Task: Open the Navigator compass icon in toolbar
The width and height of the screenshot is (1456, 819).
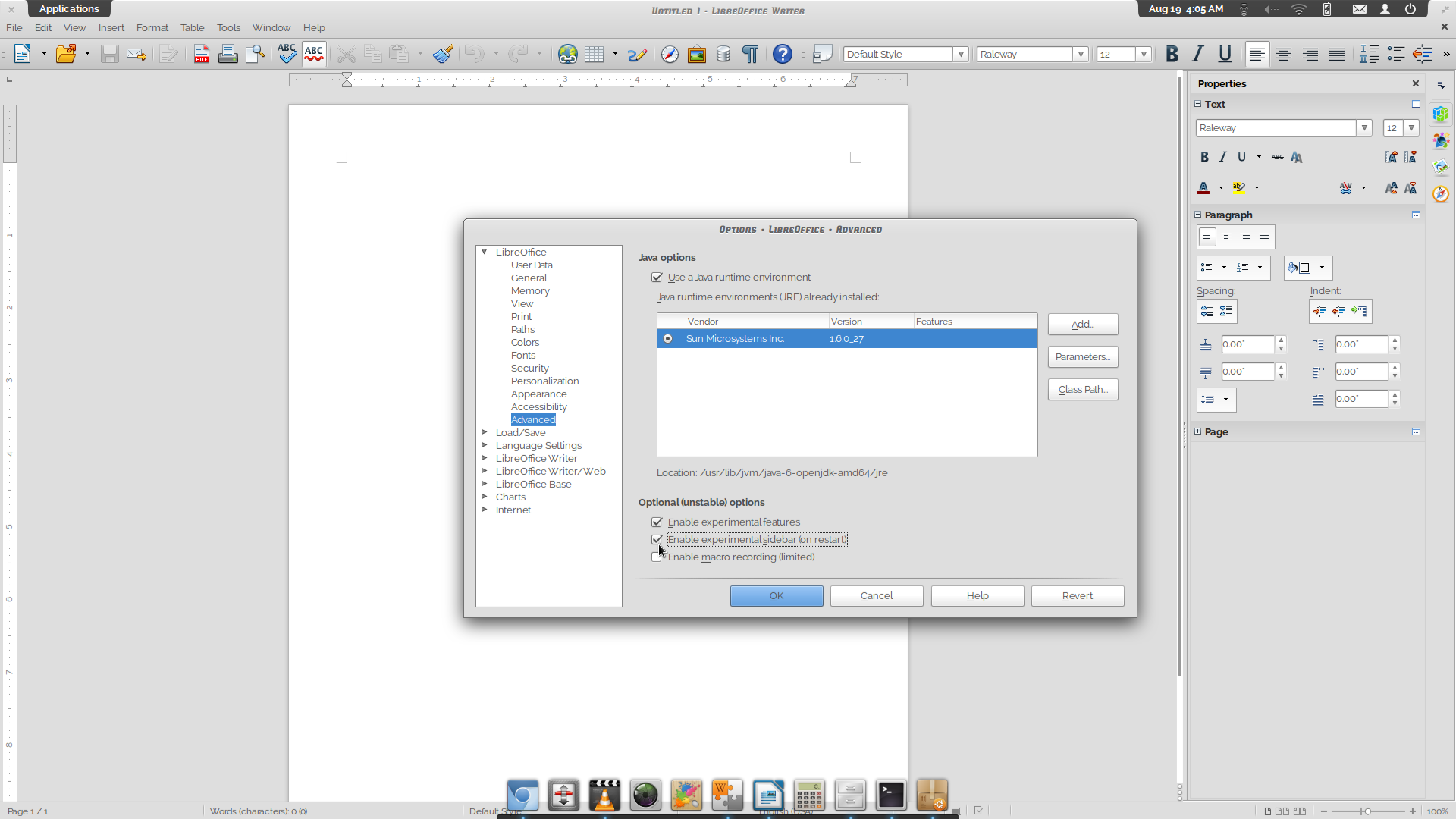Action: [x=670, y=54]
